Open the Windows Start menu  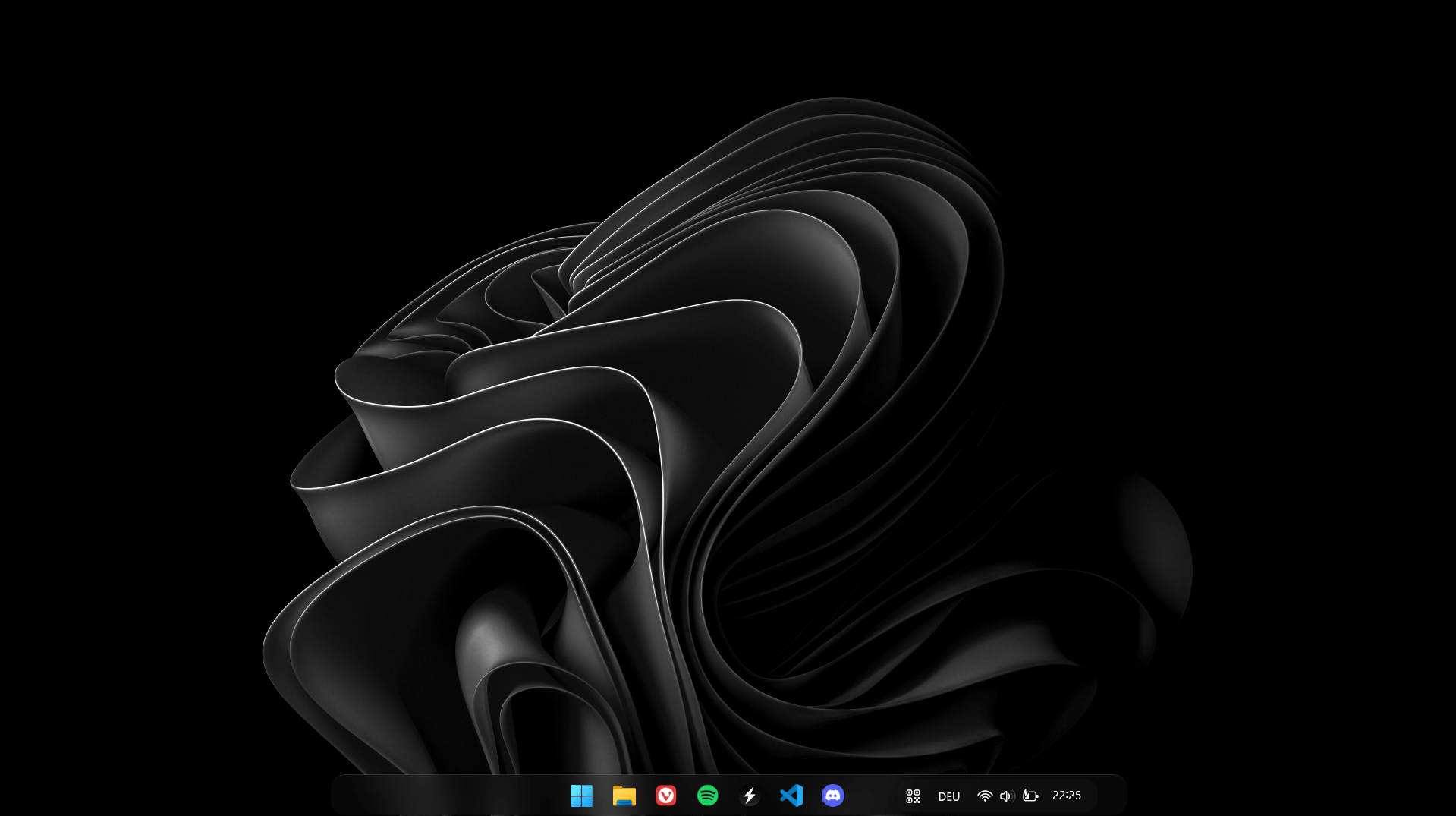[x=581, y=796]
